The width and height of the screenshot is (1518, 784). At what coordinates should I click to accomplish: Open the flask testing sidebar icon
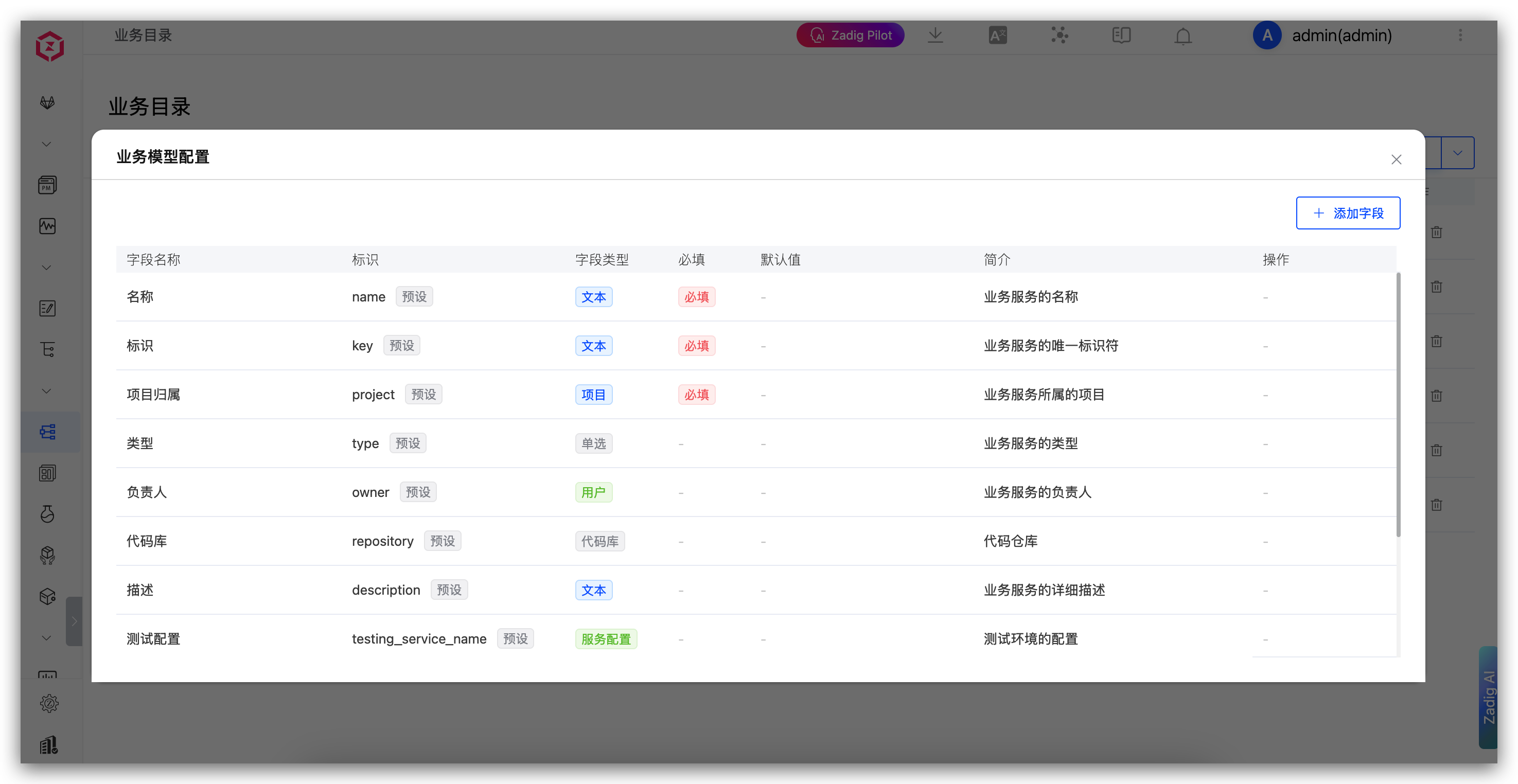tap(48, 513)
